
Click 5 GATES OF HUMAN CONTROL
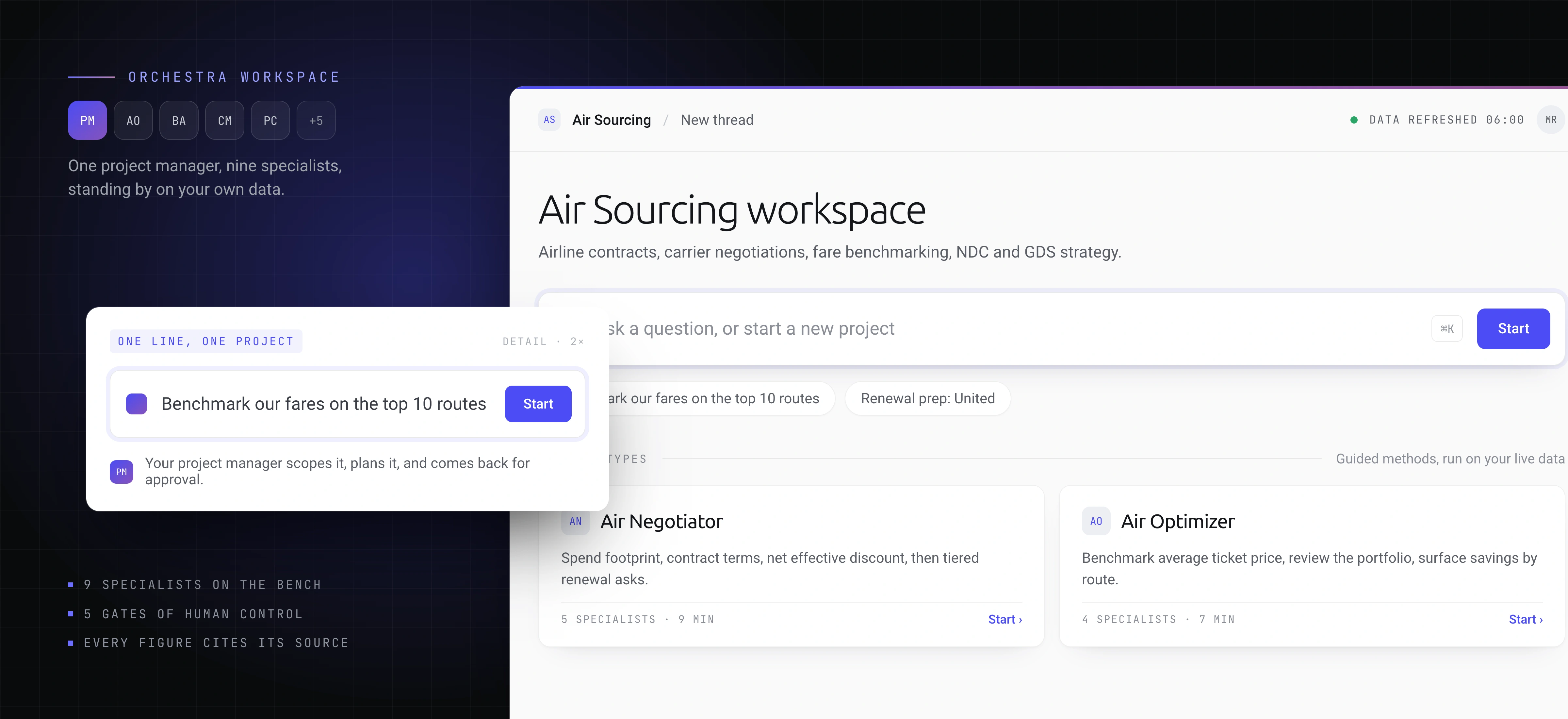coord(194,614)
